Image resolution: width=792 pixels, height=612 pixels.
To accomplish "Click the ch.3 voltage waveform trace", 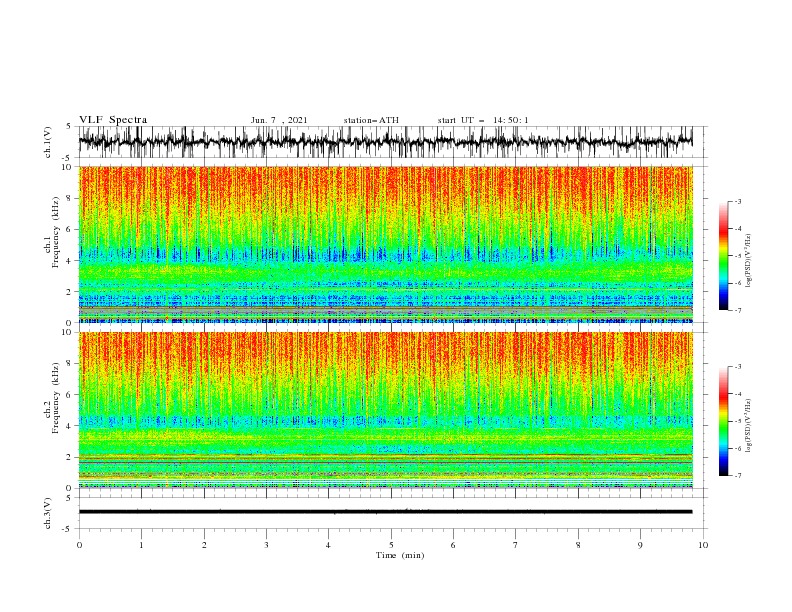I will click(385, 512).
